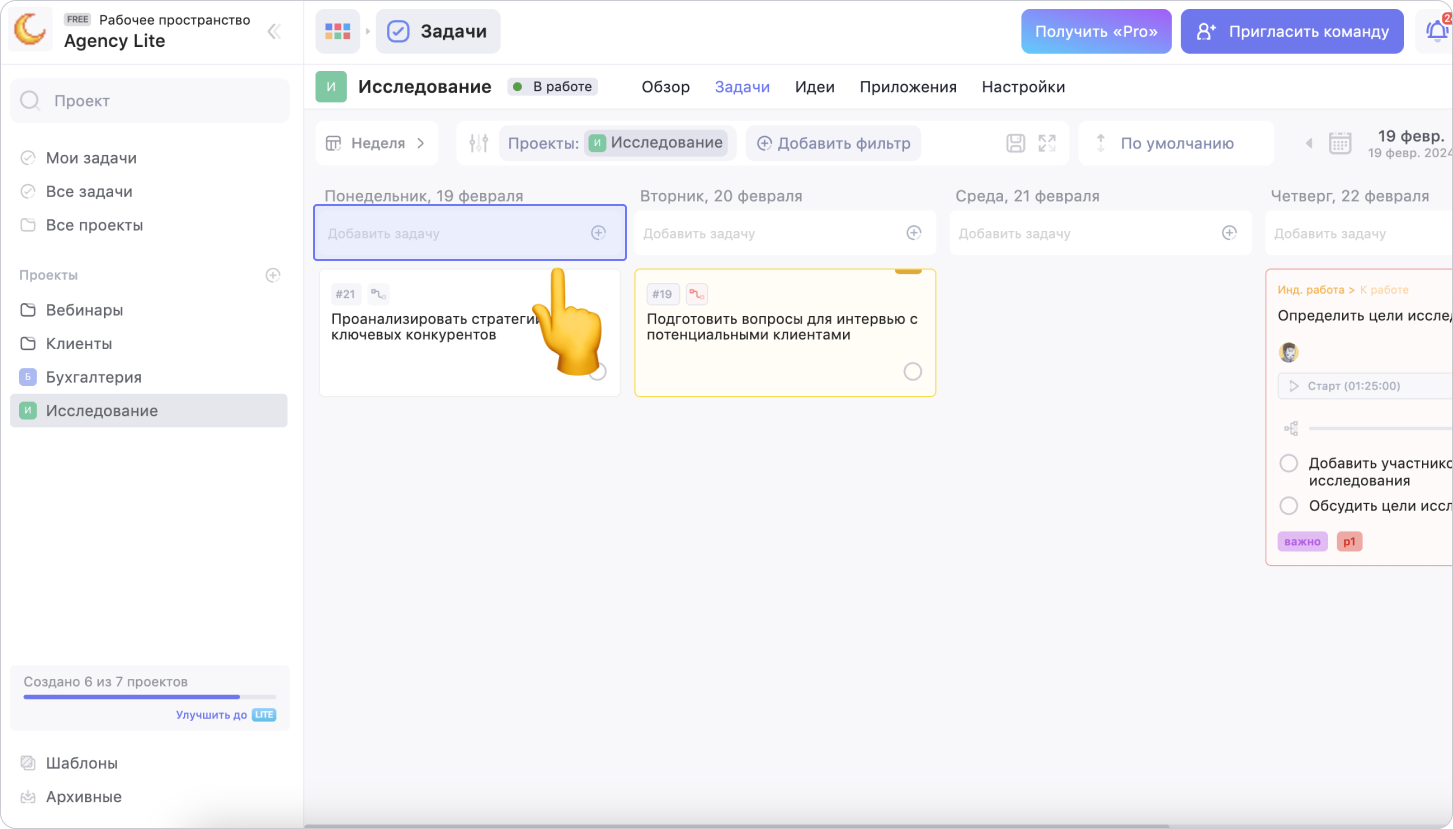Click the save filter floppy disk icon

click(x=1016, y=143)
